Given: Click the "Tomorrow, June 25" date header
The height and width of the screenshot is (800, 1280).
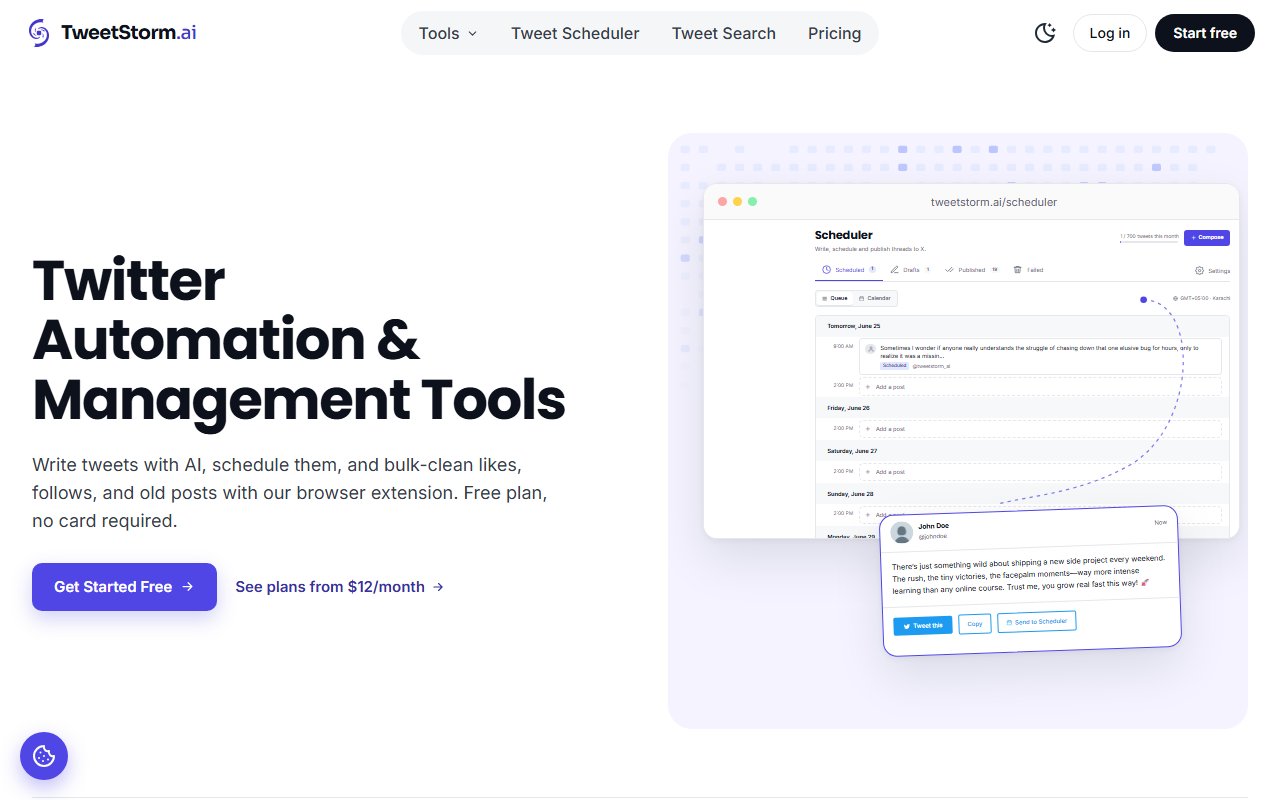Looking at the screenshot, I should tap(855, 326).
